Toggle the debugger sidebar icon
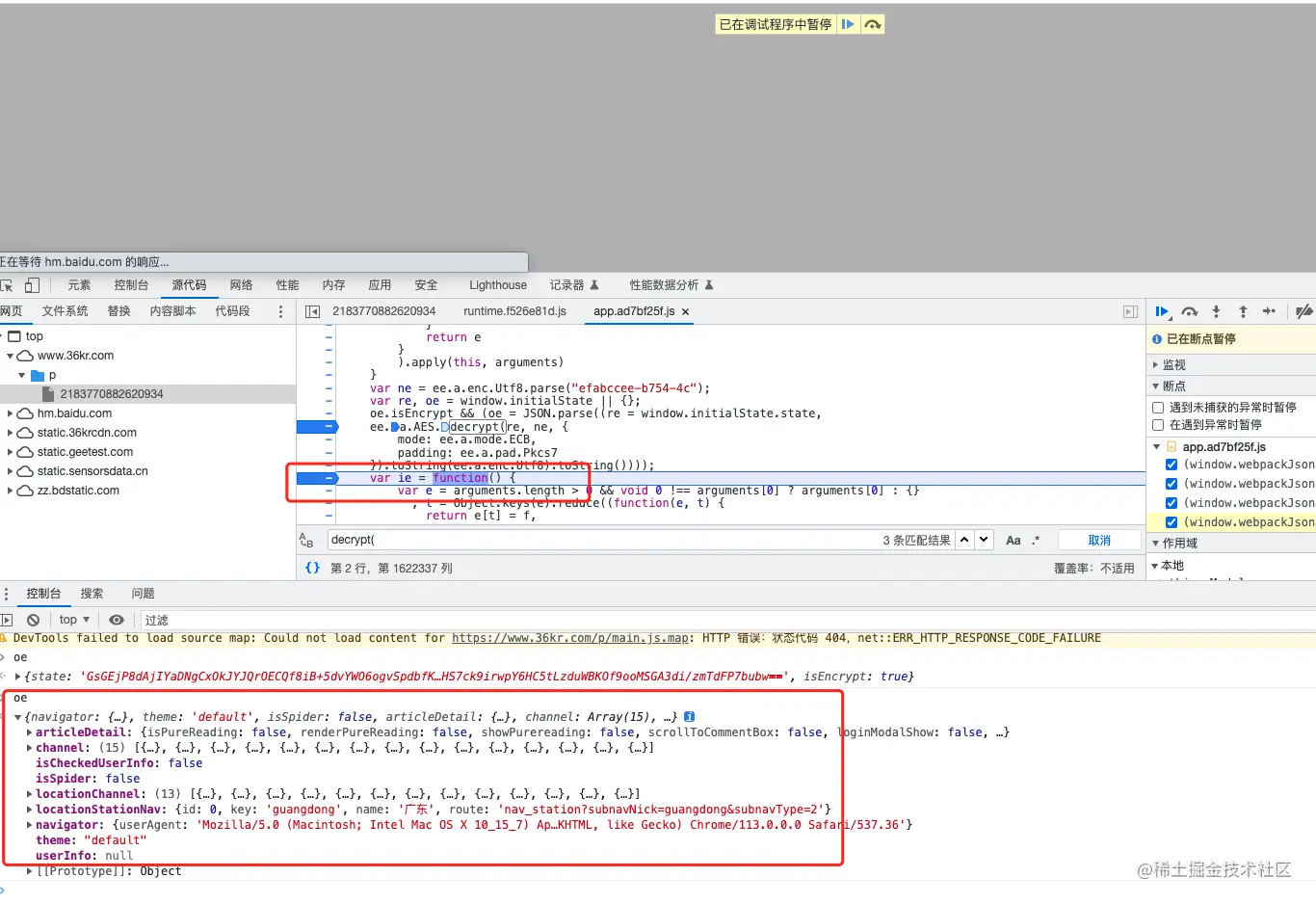1316x904 pixels. click(x=1131, y=311)
